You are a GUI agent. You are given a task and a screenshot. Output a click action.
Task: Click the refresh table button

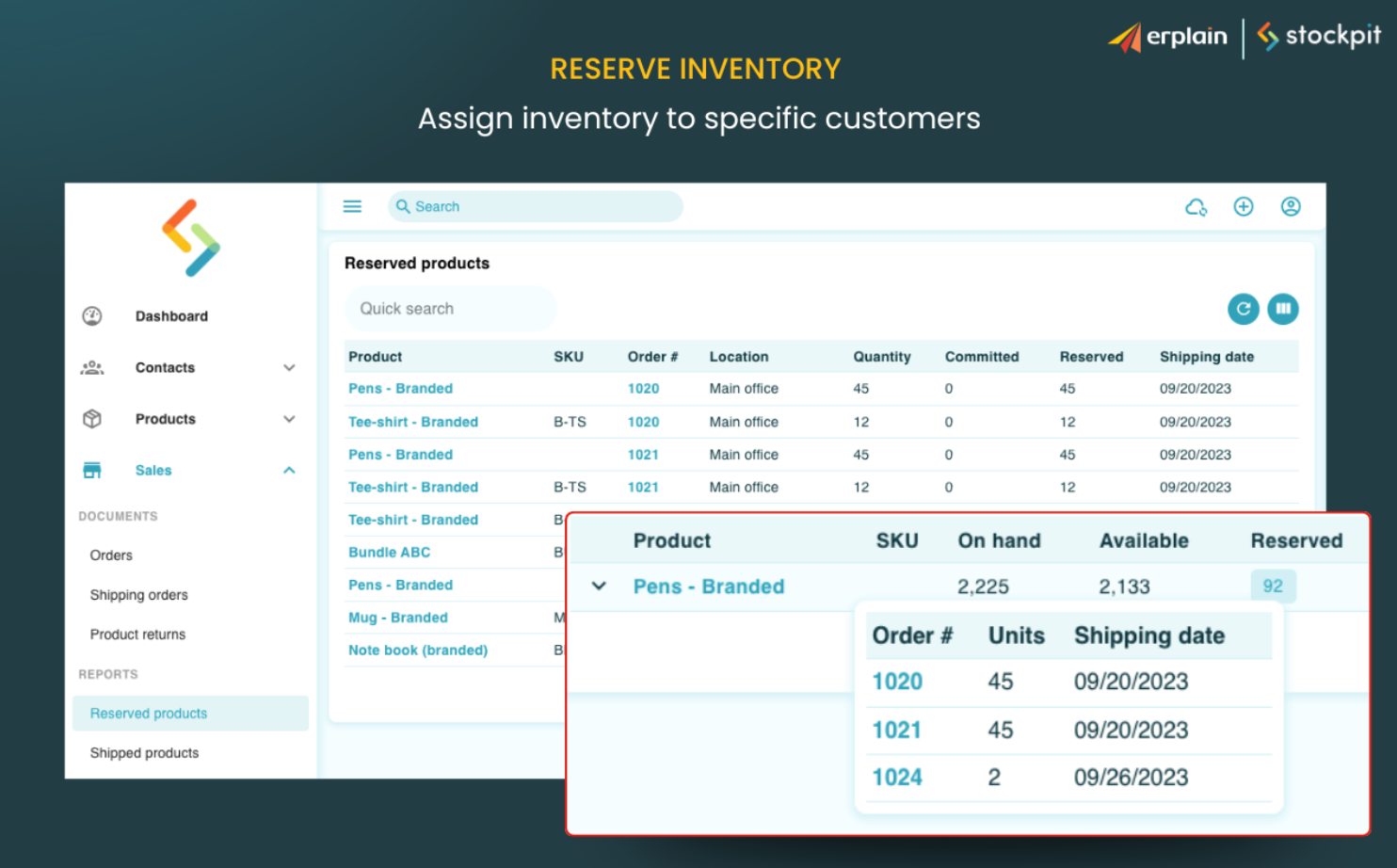coord(1244,309)
